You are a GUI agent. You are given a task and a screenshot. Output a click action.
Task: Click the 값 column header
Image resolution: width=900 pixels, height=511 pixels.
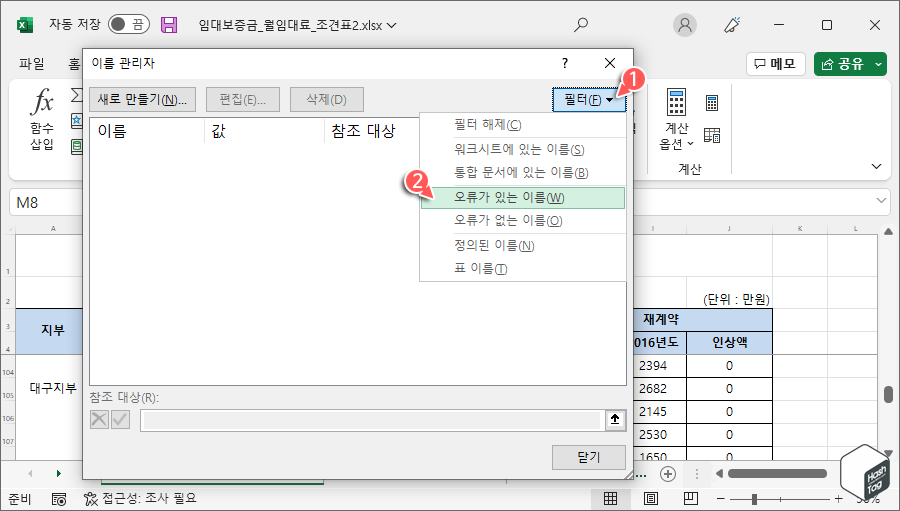(x=265, y=131)
